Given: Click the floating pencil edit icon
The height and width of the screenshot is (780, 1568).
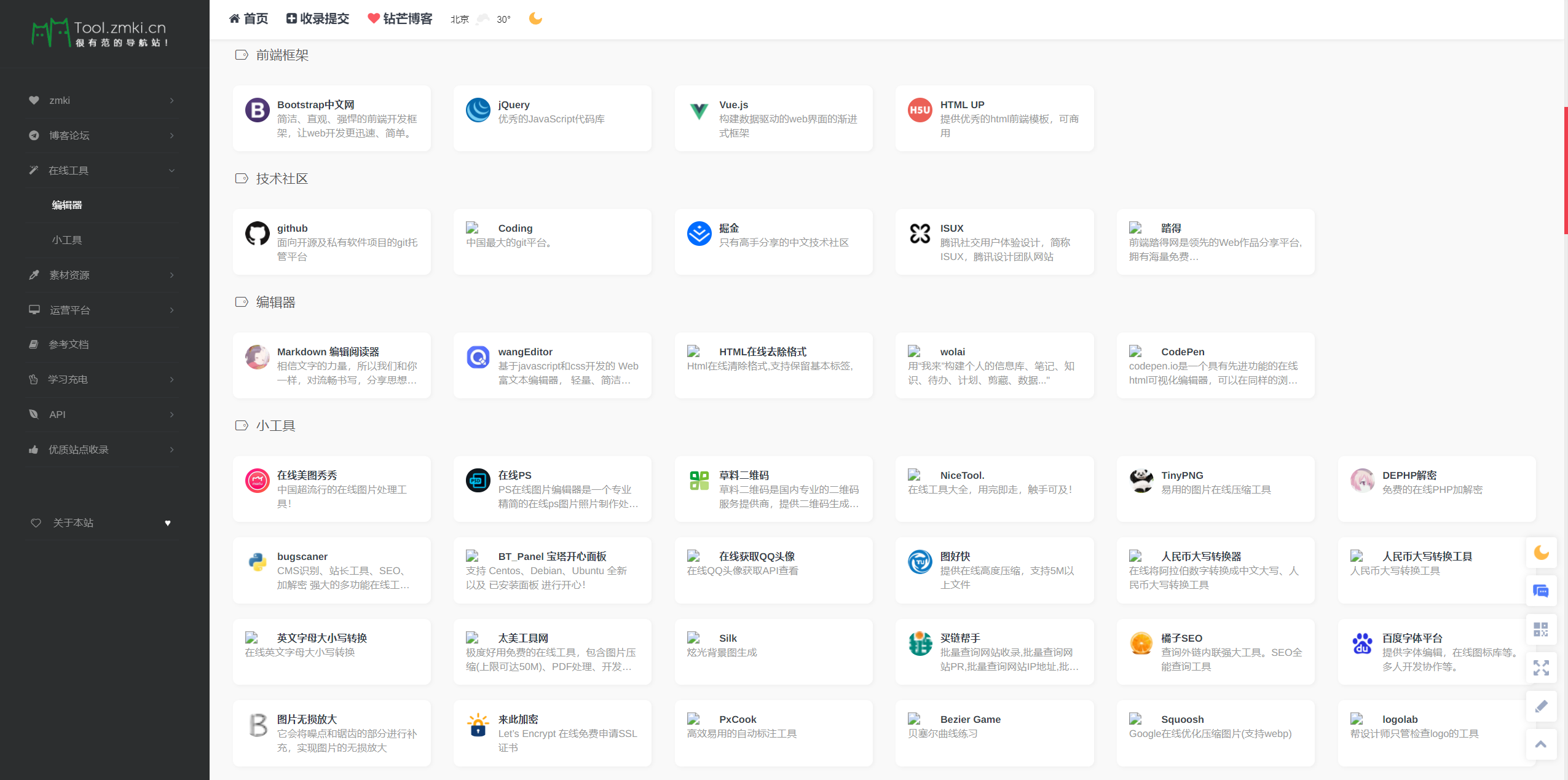Looking at the screenshot, I should point(1541,706).
